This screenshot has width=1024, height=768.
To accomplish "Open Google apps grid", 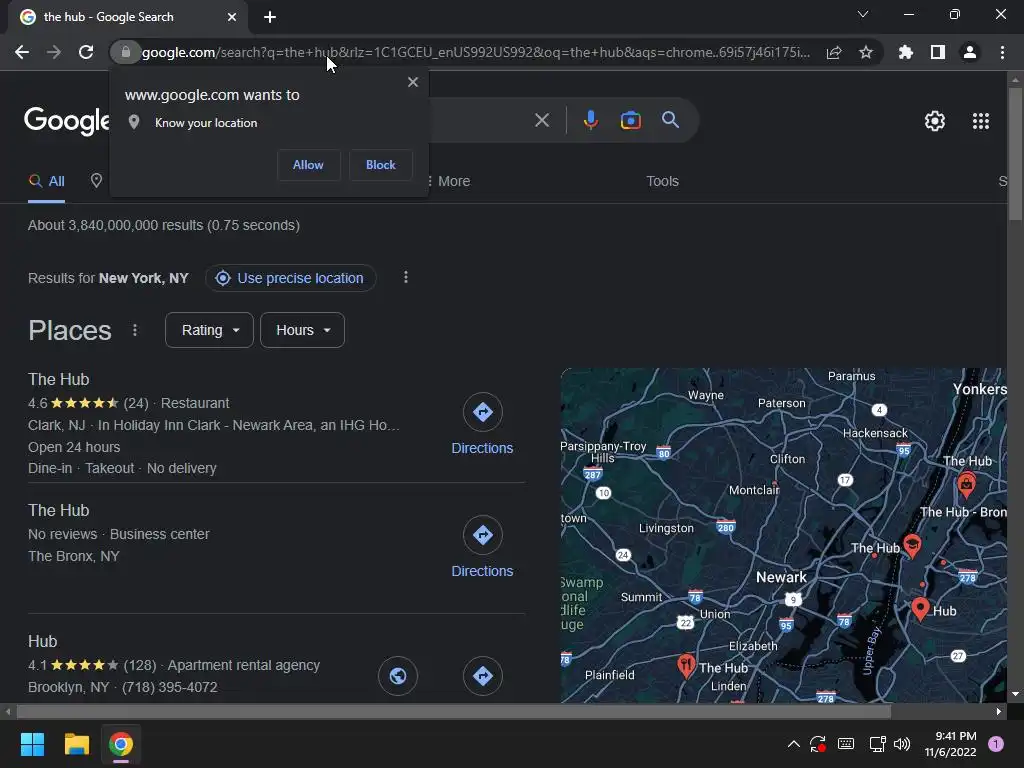I will [981, 121].
